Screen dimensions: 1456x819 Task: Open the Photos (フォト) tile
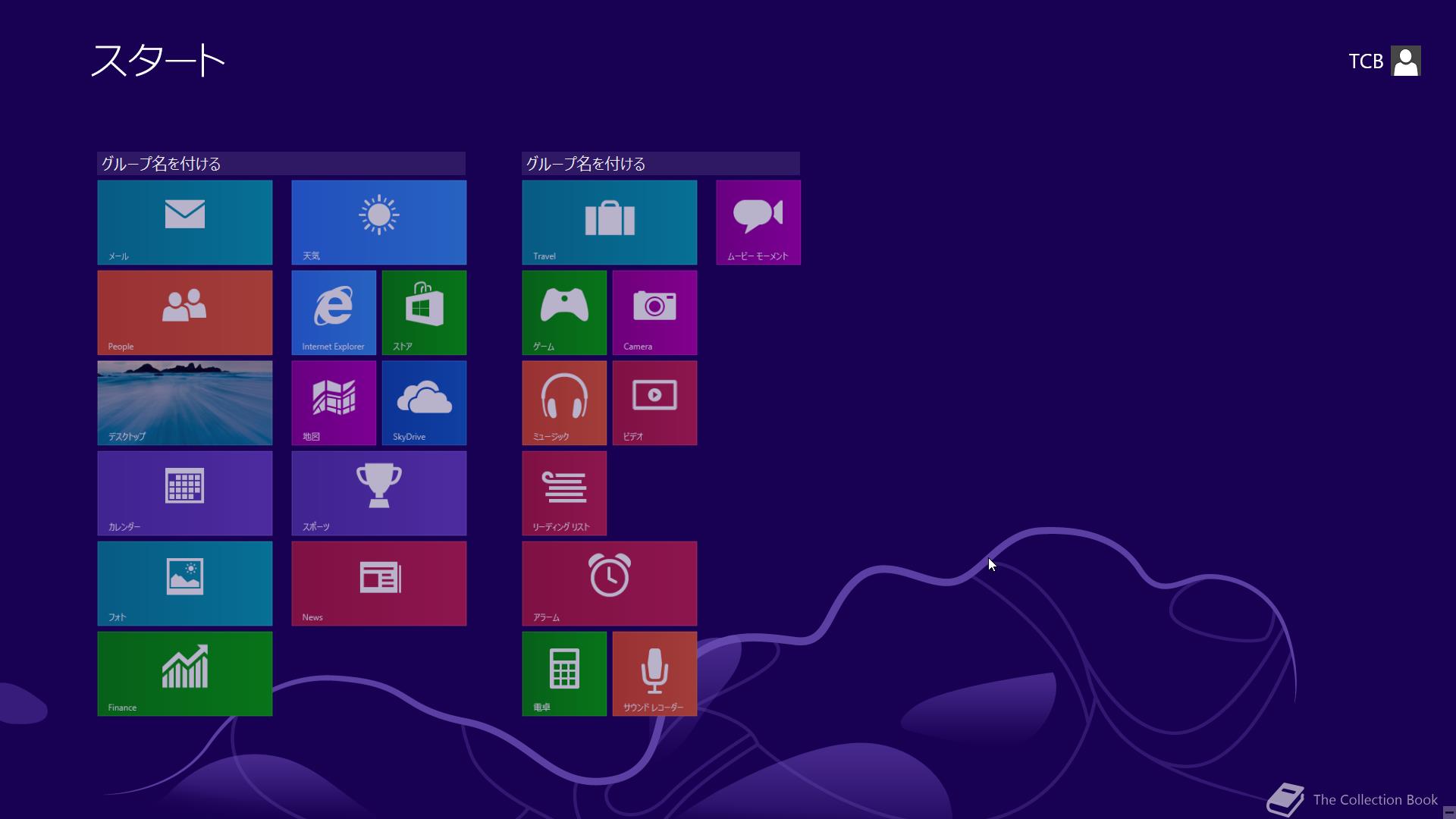tap(184, 583)
